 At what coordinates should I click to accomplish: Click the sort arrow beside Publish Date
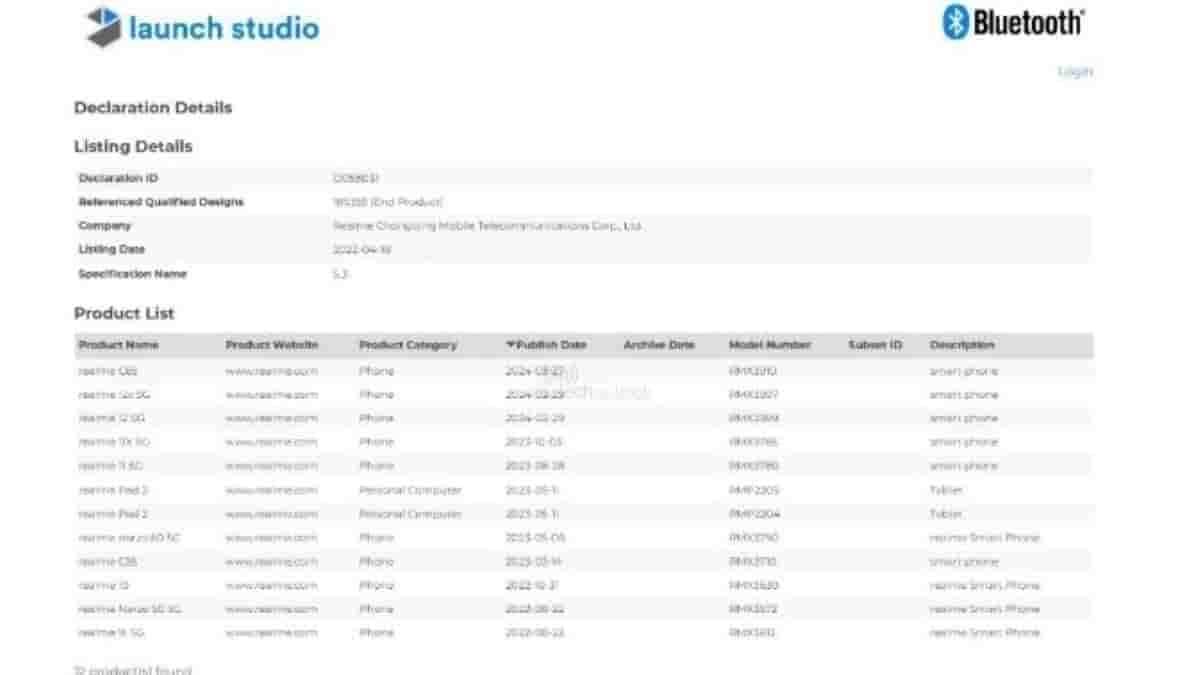click(511, 345)
